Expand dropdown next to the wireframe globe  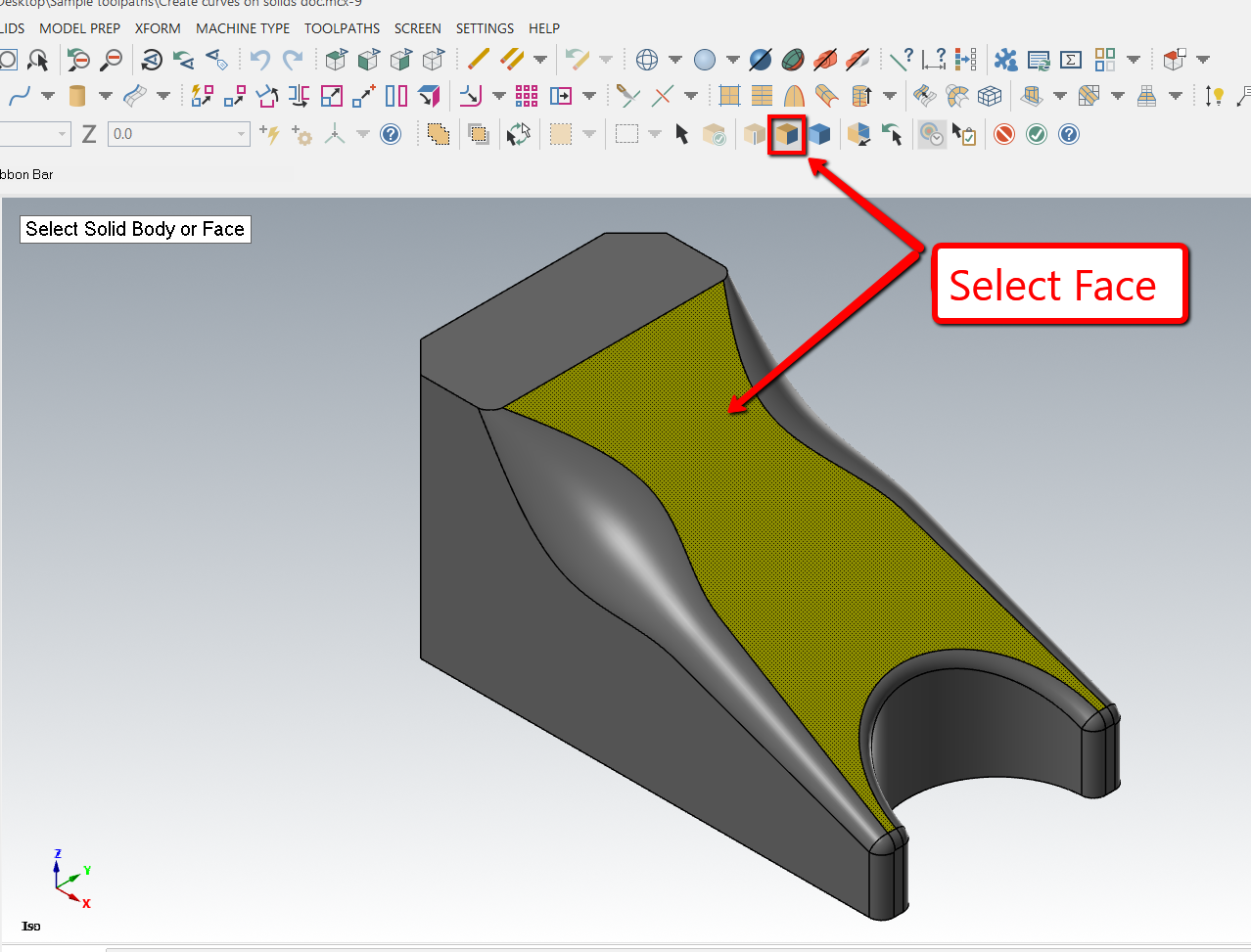pyautogui.click(x=675, y=60)
